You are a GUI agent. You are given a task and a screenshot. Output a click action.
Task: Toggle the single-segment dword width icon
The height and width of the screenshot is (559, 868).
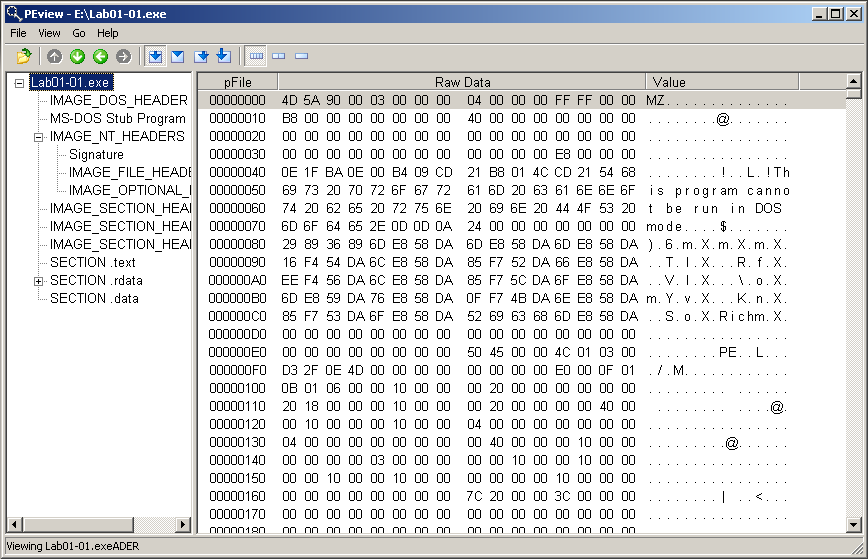301,56
